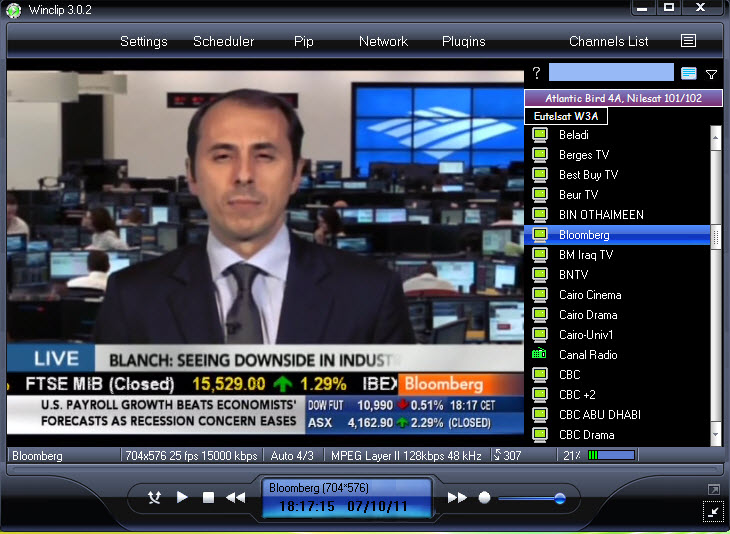Click the pop-out window icon at bottom right
The width and height of the screenshot is (730, 534).
click(713, 489)
